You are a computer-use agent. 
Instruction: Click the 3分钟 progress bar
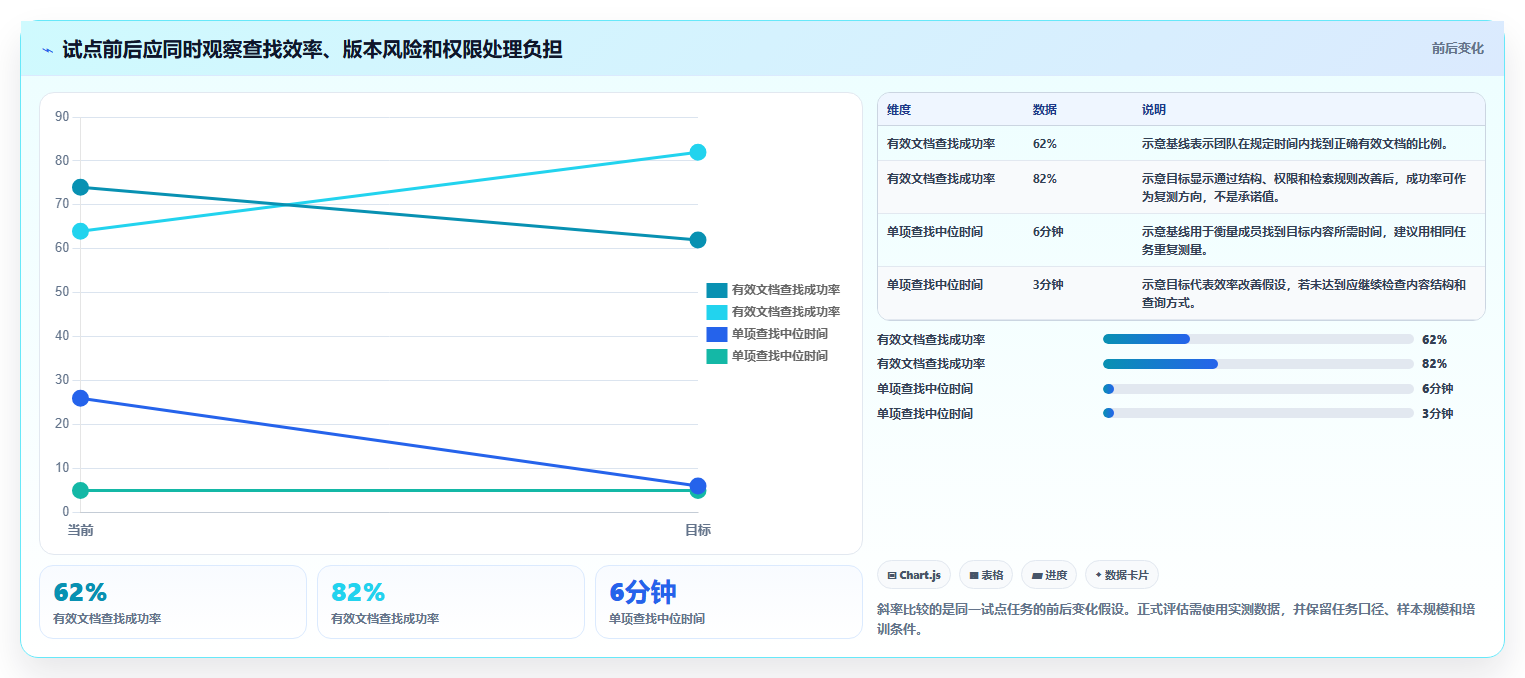(x=1258, y=413)
